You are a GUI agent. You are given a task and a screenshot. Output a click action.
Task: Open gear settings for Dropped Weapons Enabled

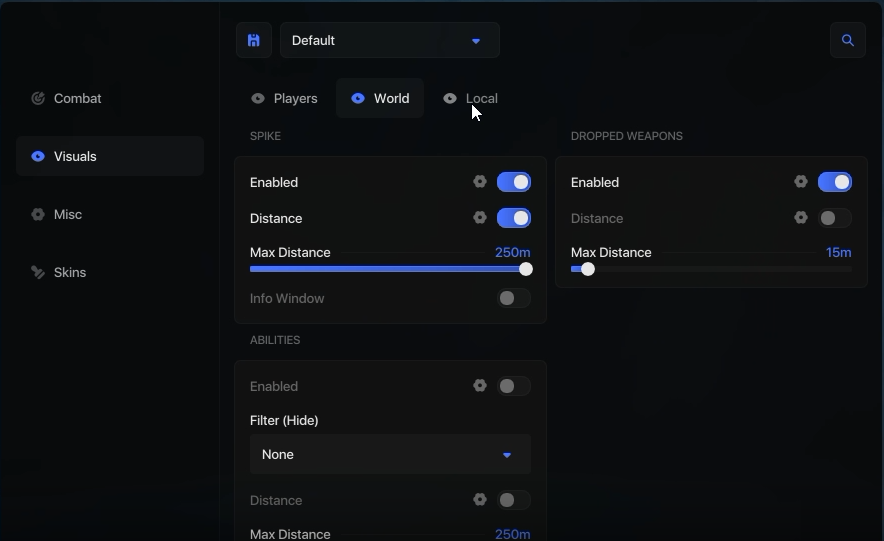(x=801, y=181)
